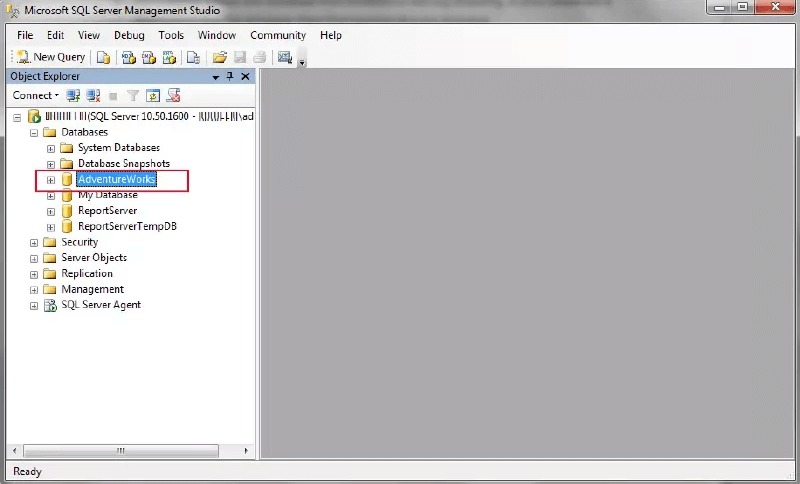The width and height of the screenshot is (800, 484).
Task: Click the New Query toolbar button
Action: 51,57
